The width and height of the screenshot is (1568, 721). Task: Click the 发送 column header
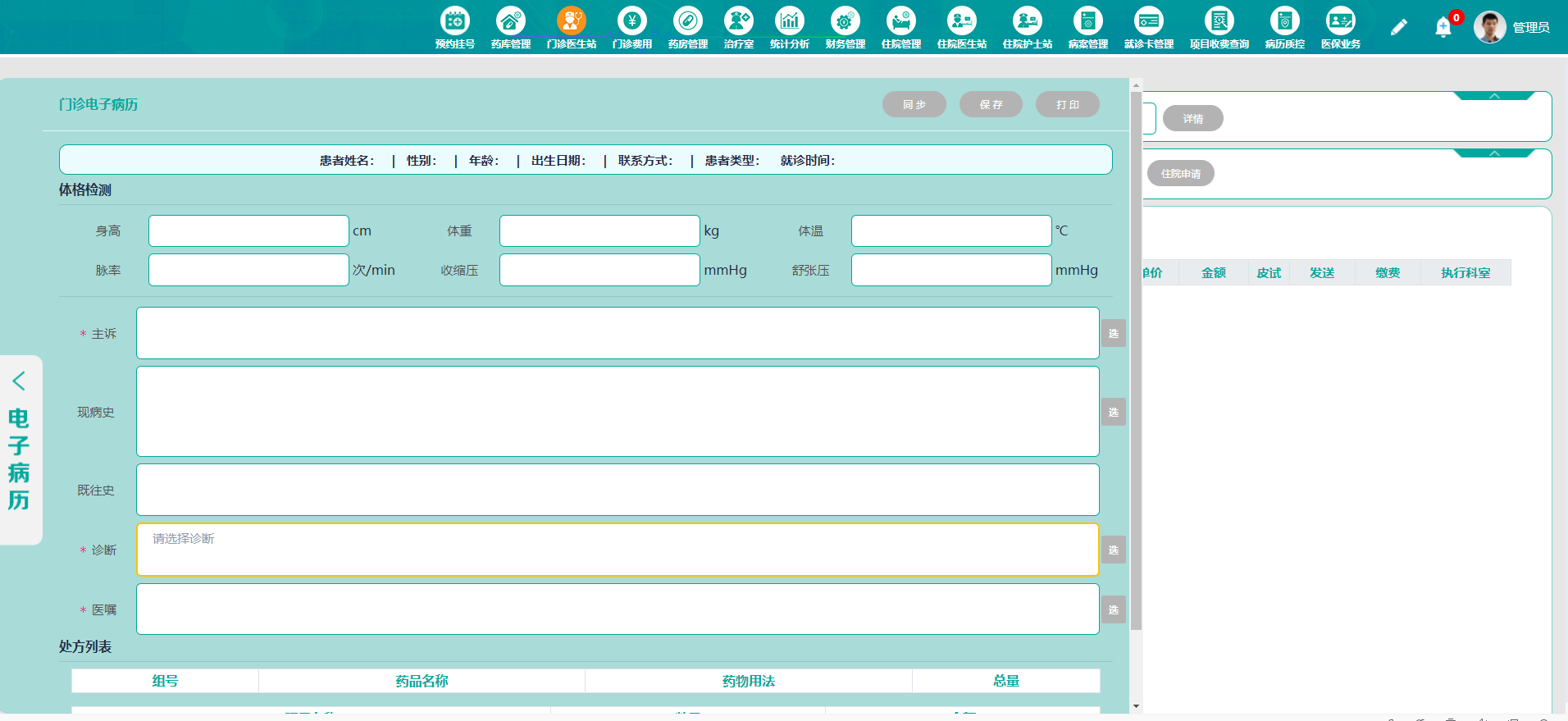(x=1322, y=272)
